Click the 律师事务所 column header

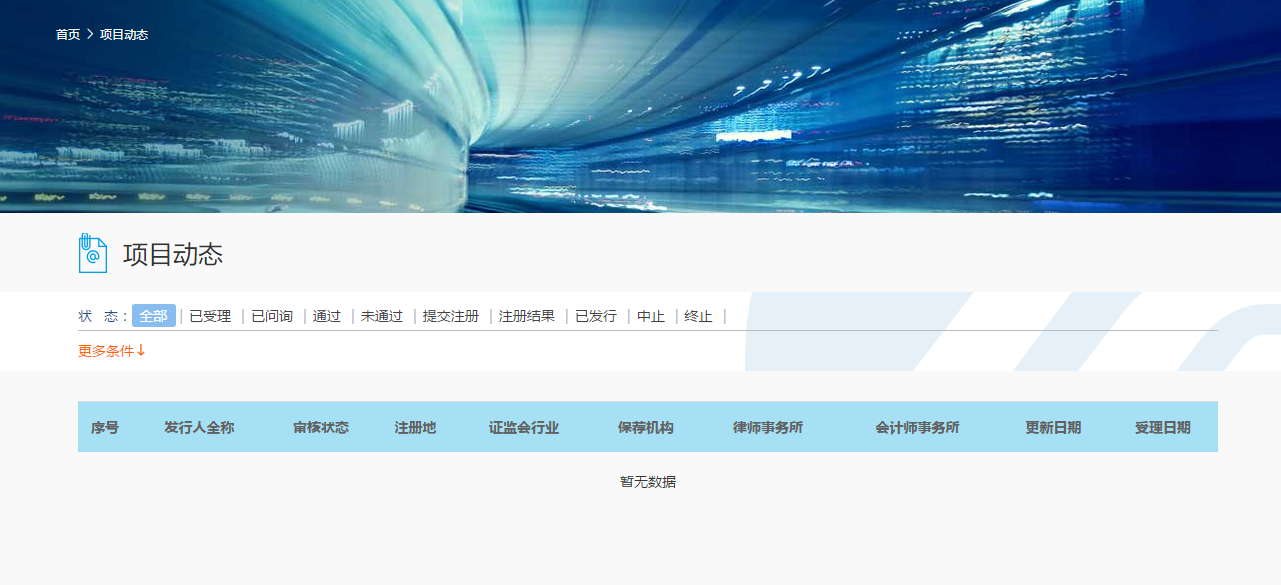768,427
